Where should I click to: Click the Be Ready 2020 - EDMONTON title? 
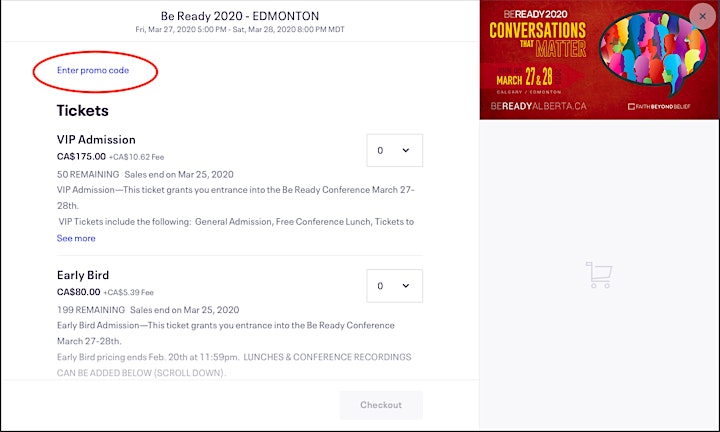(x=240, y=16)
